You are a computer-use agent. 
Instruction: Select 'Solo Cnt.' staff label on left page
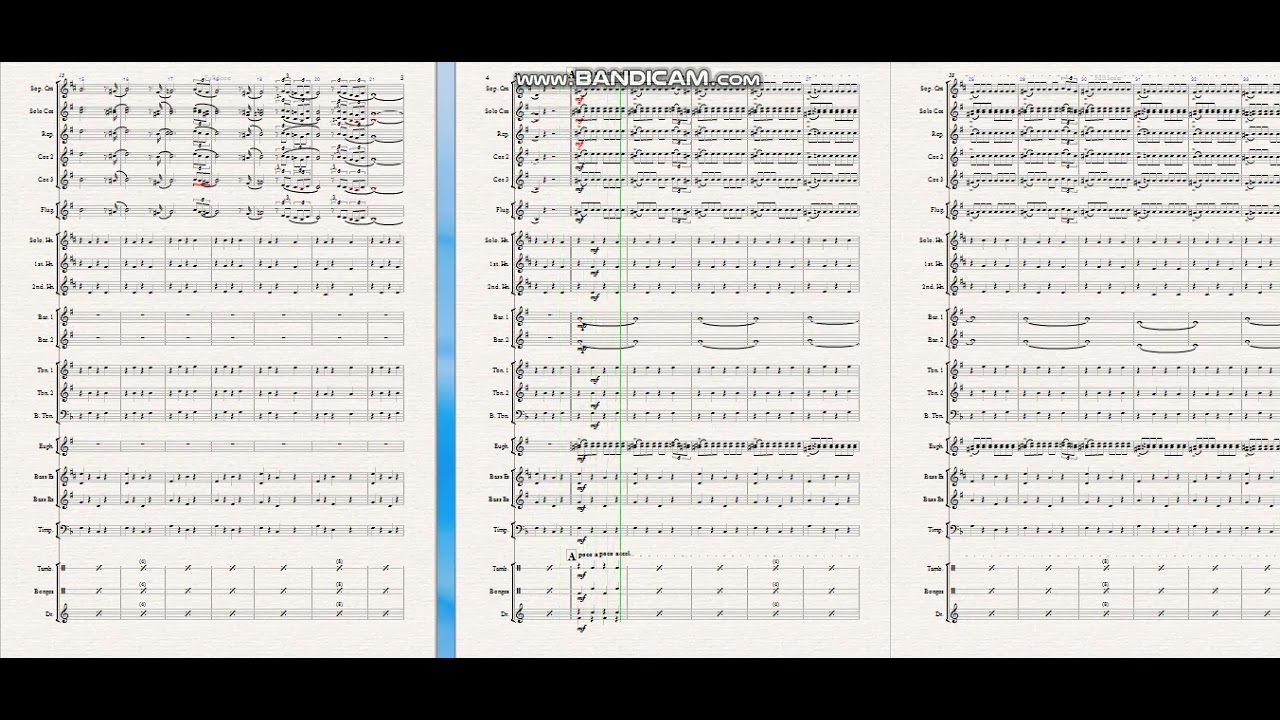pyautogui.click(x=42, y=111)
